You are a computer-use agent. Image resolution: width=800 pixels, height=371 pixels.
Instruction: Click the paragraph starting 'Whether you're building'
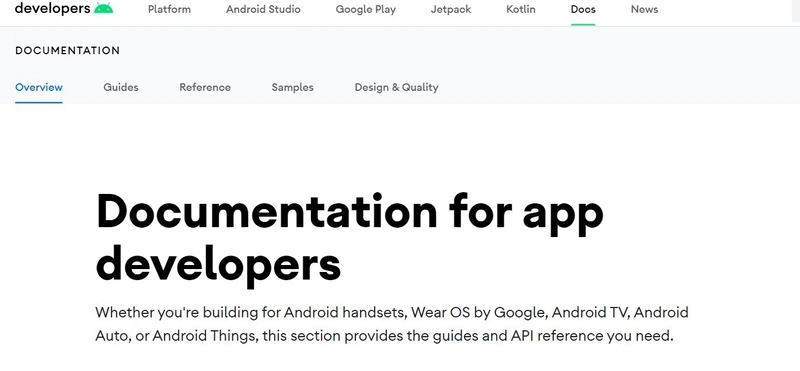point(392,324)
